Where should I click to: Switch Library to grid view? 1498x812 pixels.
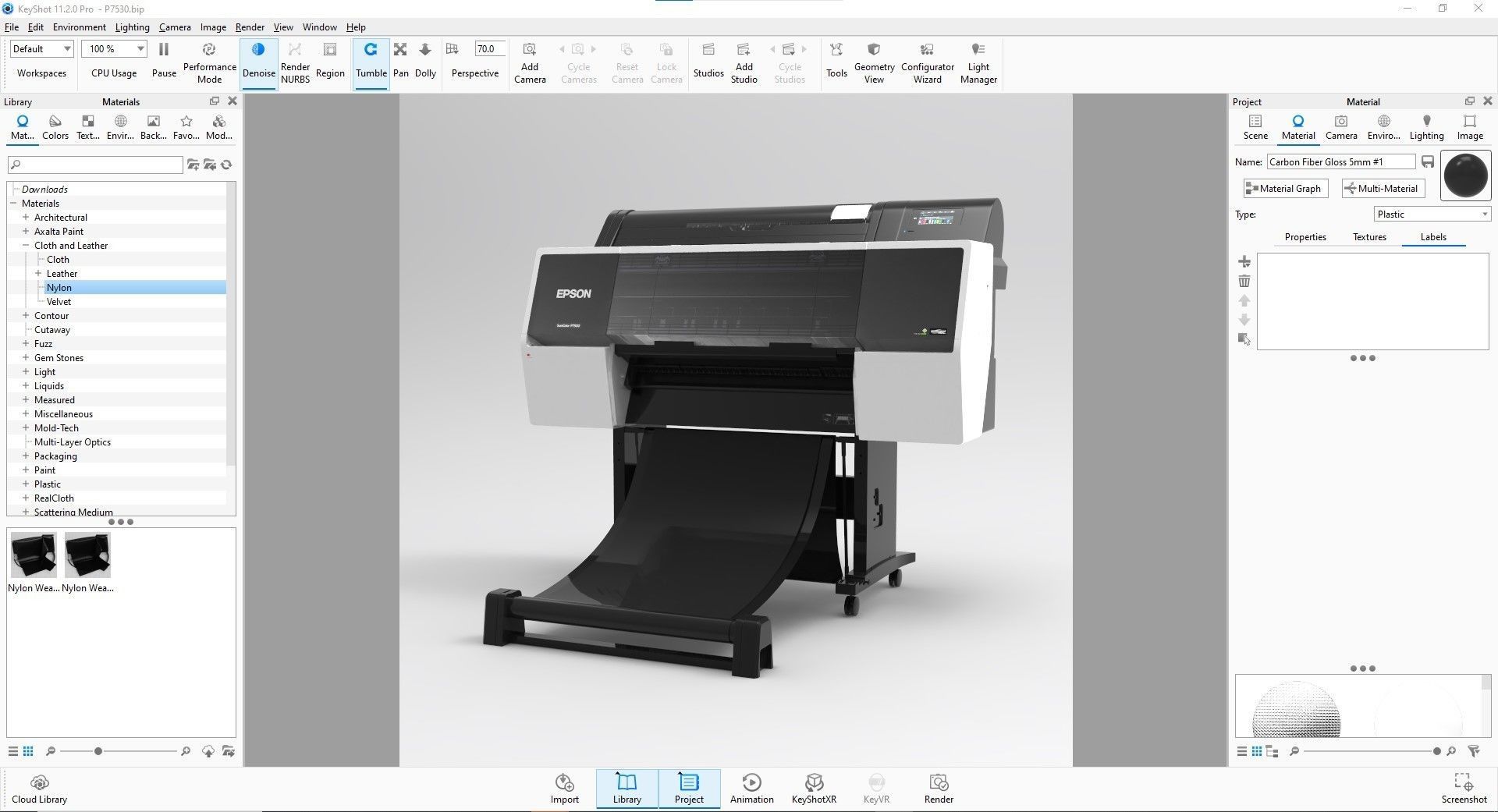coord(28,751)
